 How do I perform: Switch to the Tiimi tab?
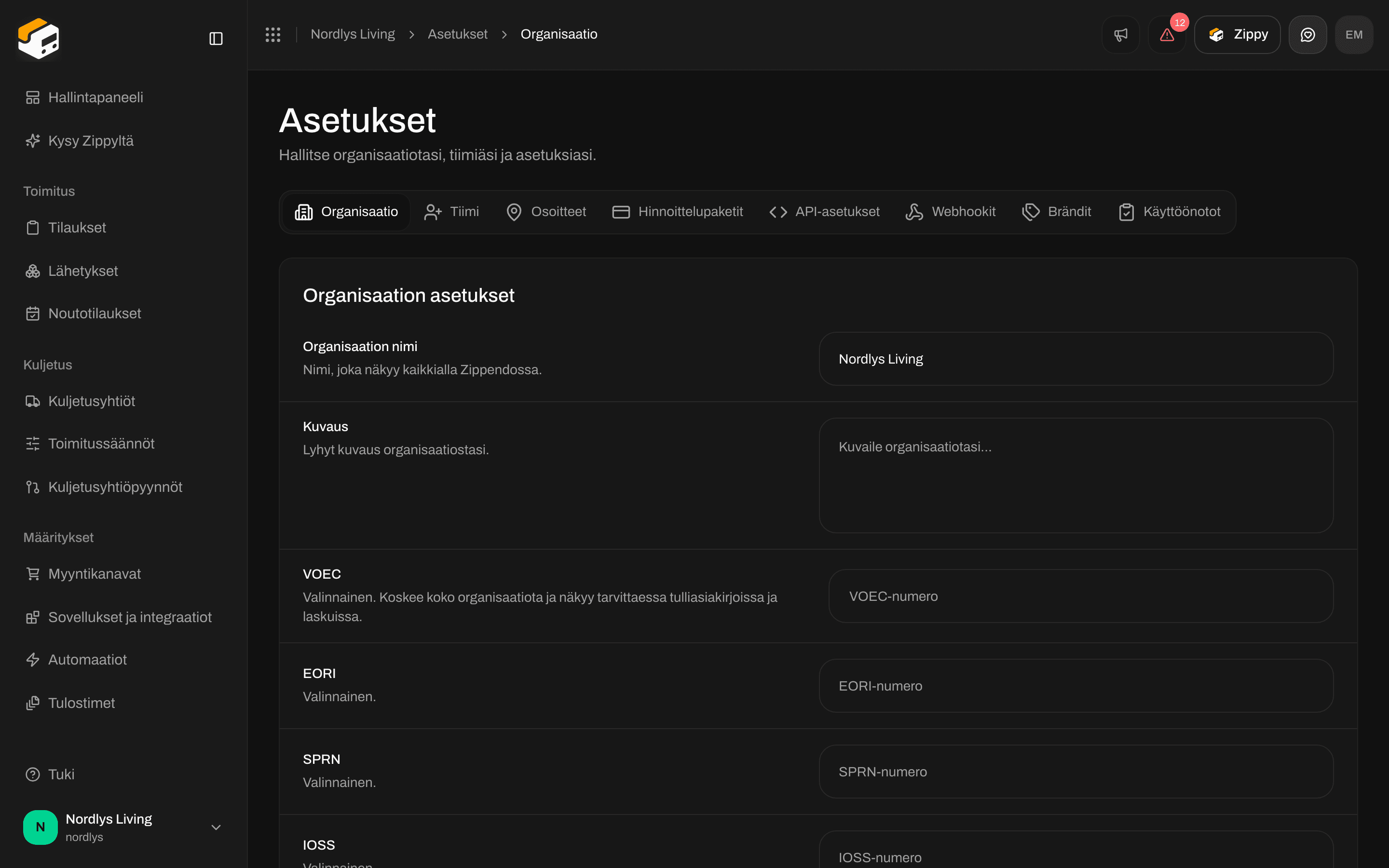click(x=451, y=212)
